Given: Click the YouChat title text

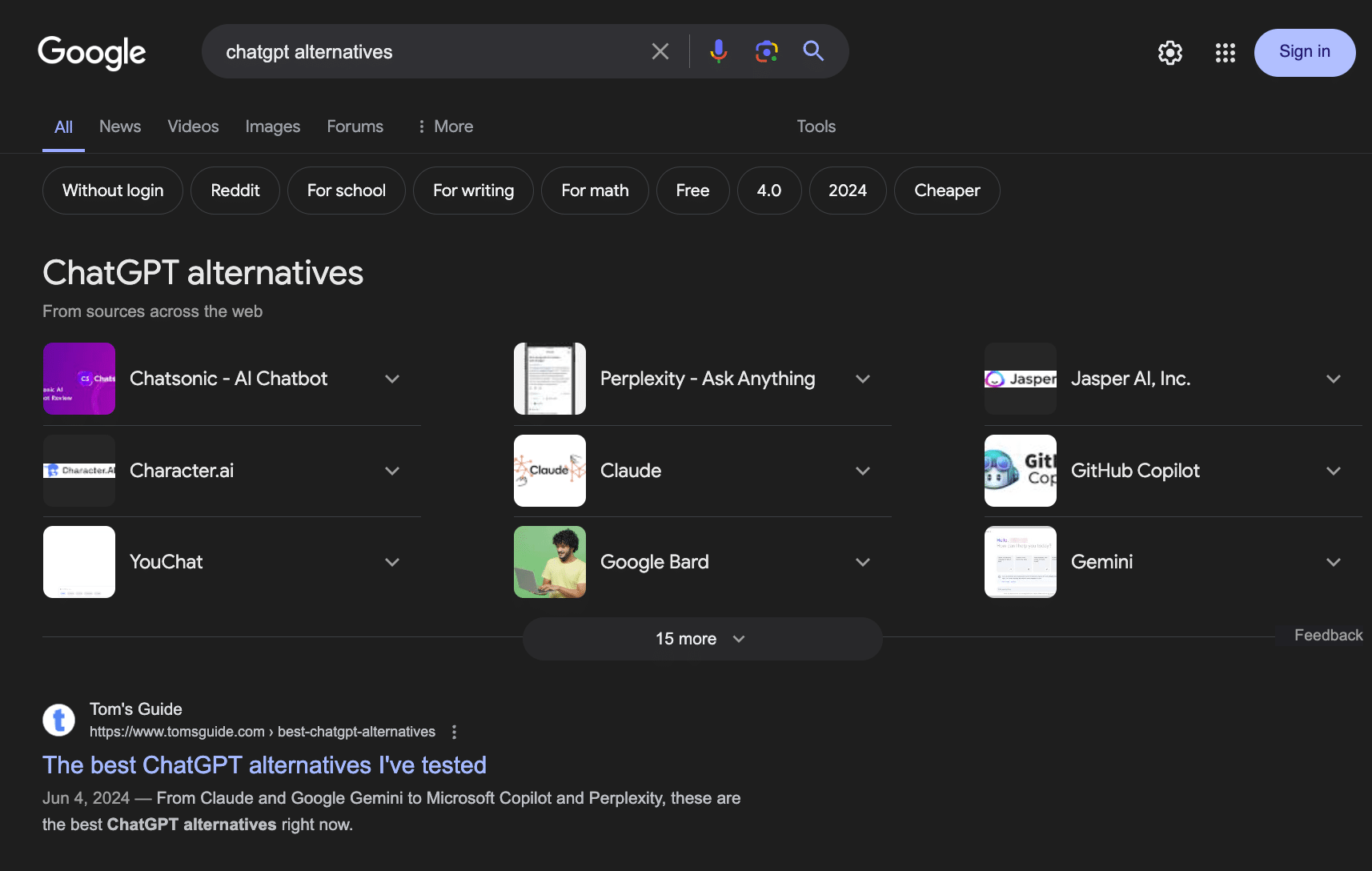Looking at the screenshot, I should point(166,562).
